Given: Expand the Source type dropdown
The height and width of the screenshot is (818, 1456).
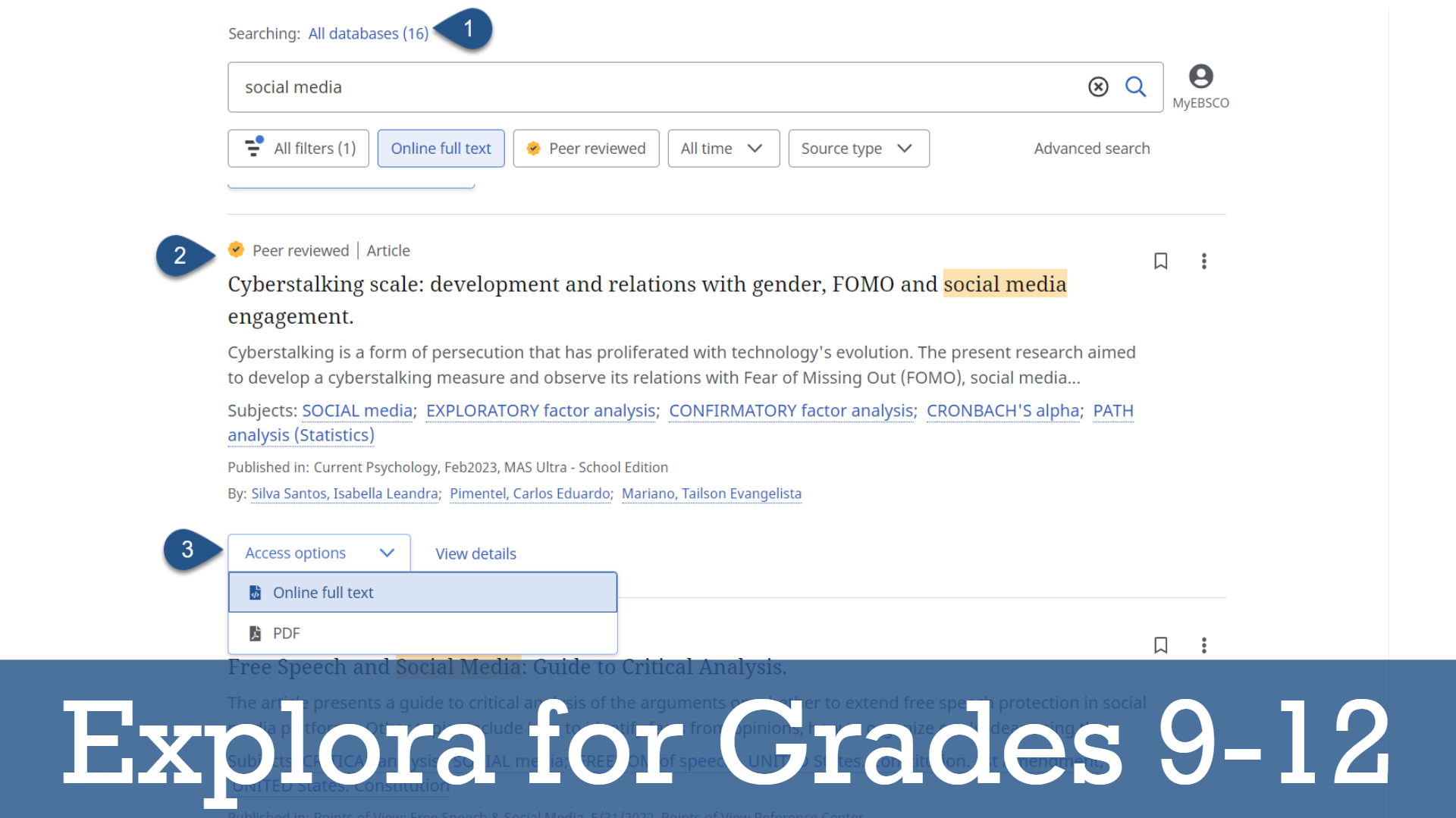Looking at the screenshot, I should pyautogui.click(x=858, y=149).
